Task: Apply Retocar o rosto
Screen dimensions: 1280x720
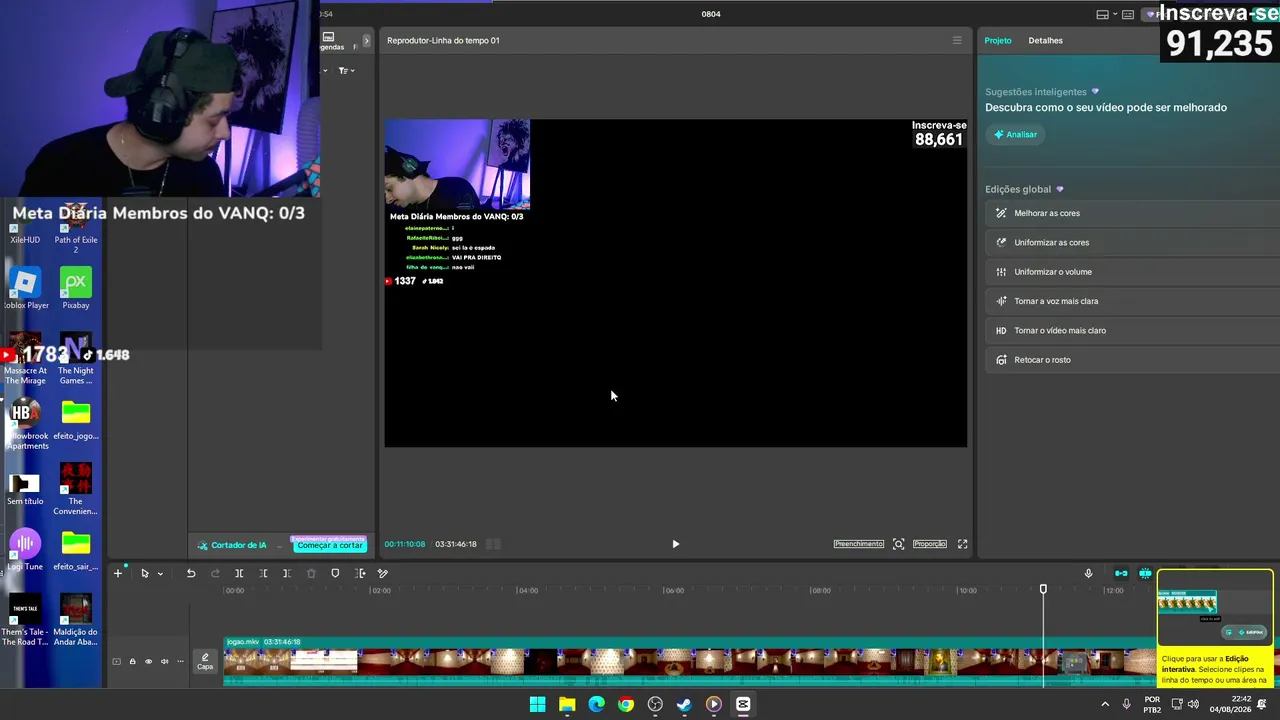Action: 1132,360
